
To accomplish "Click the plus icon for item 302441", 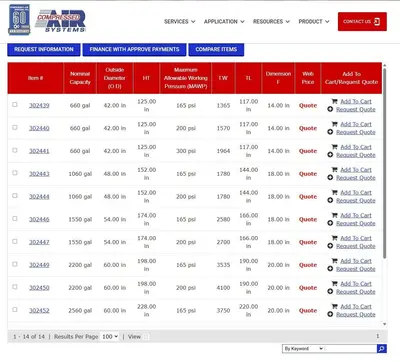I will pos(330,155).
